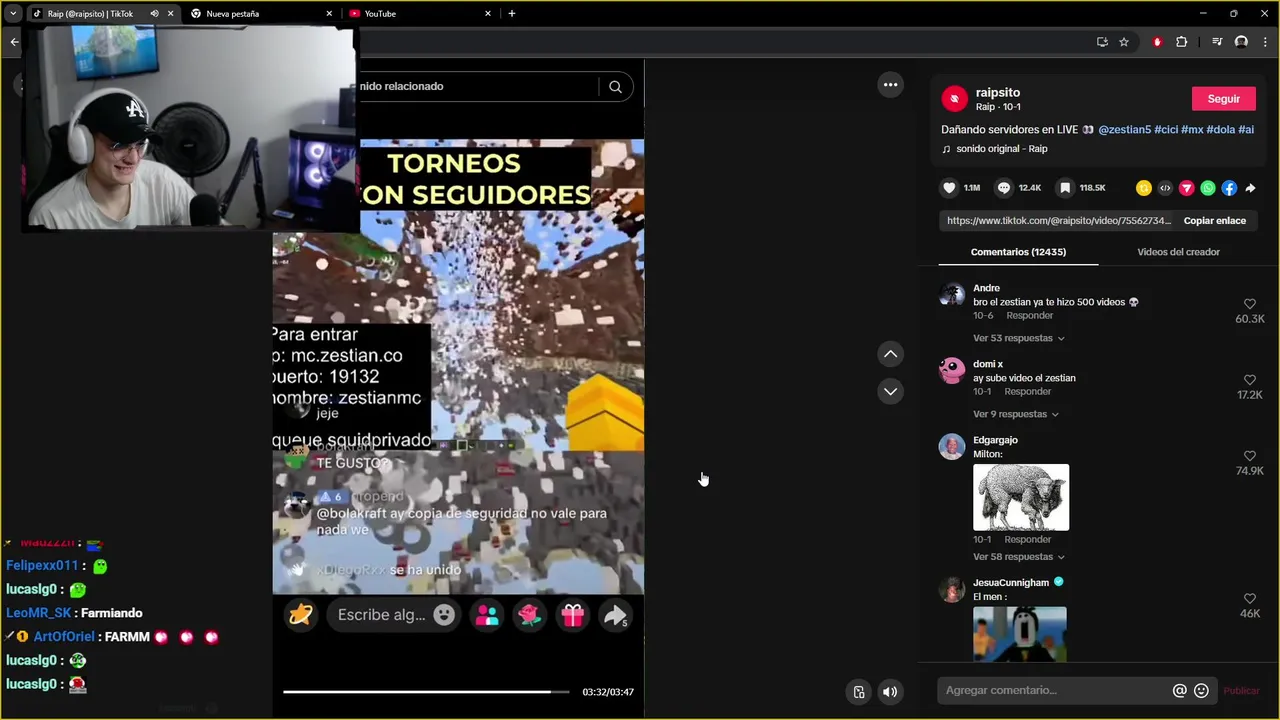Viewport: 1280px width, 720px height.
Task: Expand Ver 9 respuestas
Action: tap(1015, 414)
